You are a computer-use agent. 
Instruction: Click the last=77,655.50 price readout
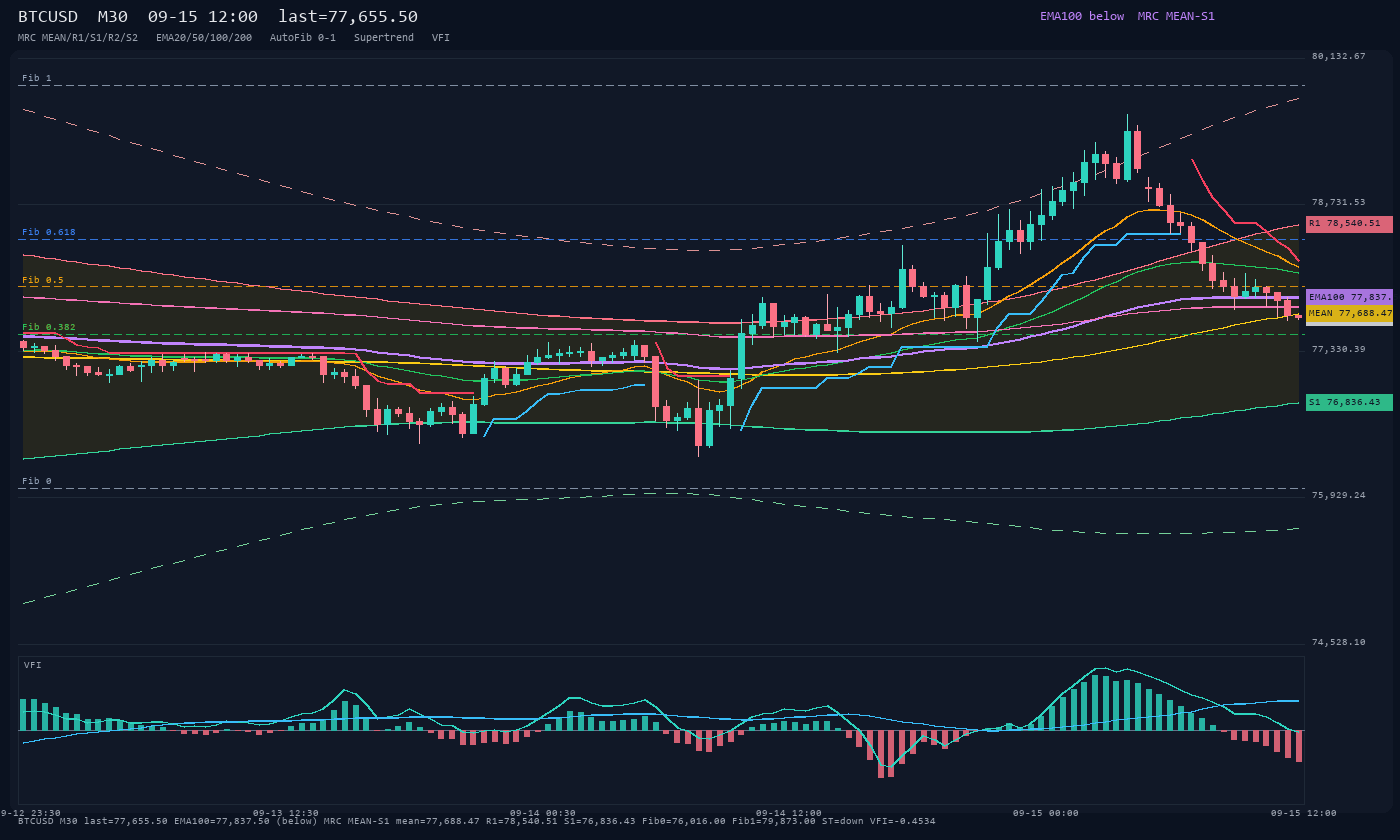348,17
